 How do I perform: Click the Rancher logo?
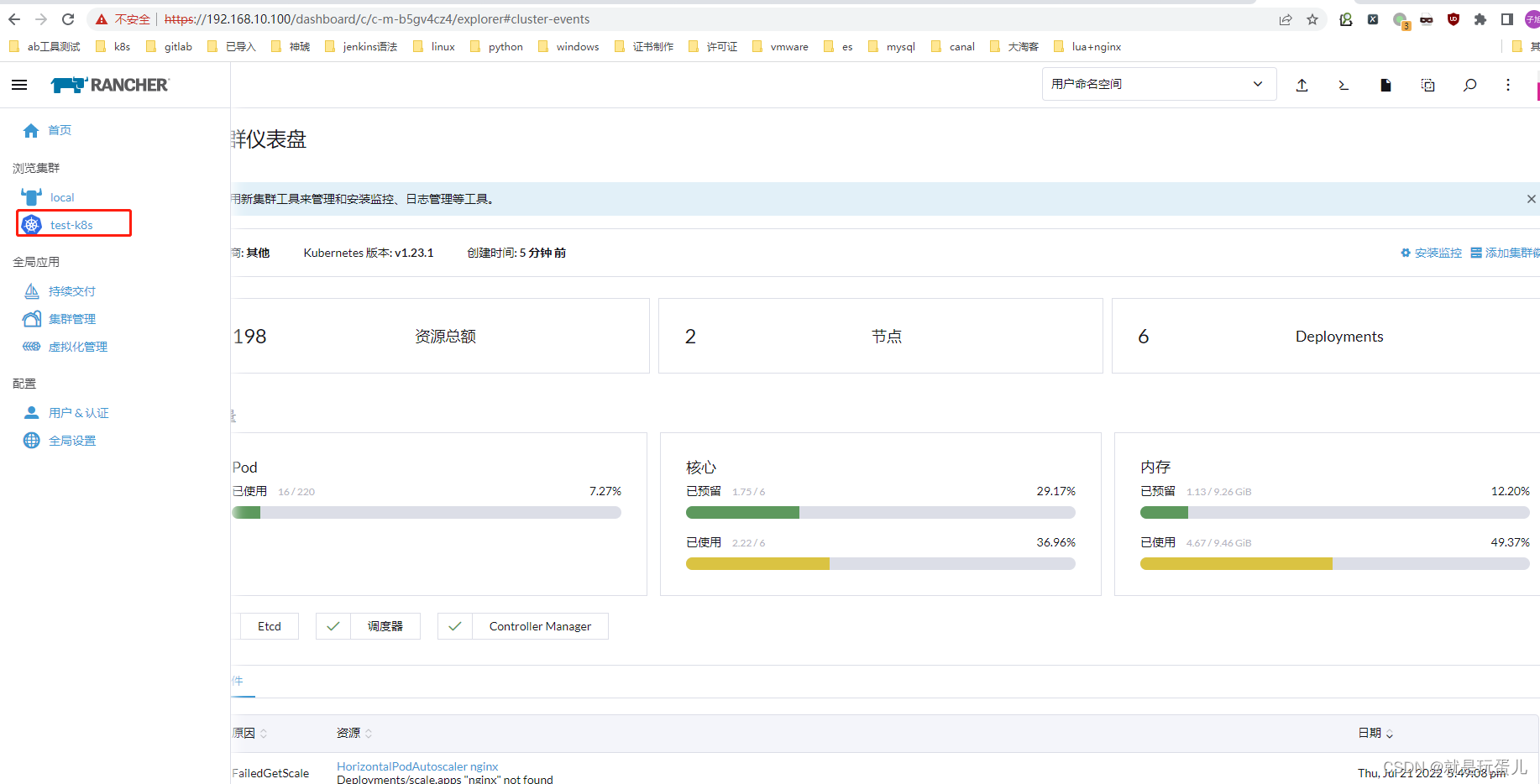coord(110,85)
